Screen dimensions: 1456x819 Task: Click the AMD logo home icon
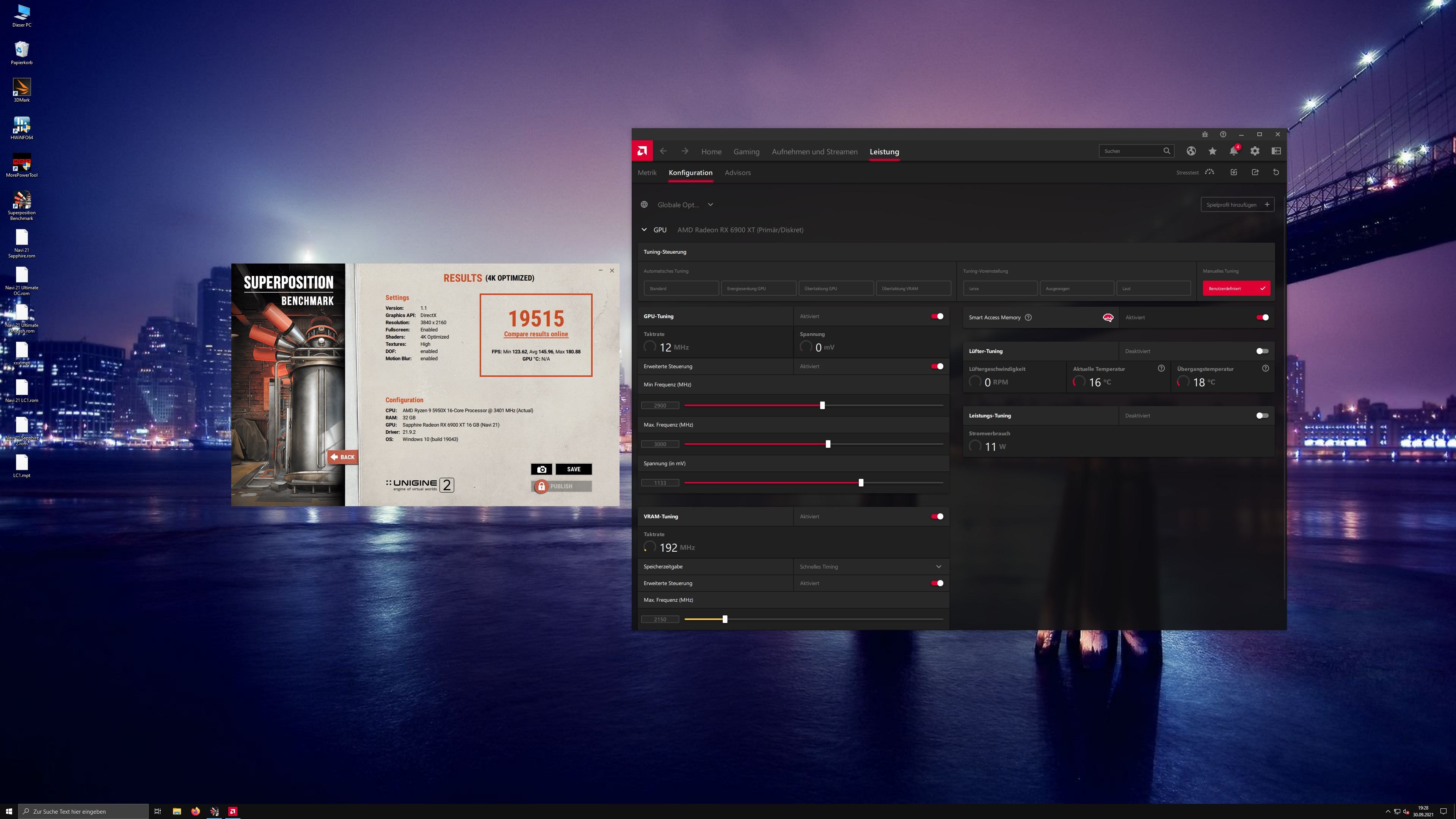point(642,151)
